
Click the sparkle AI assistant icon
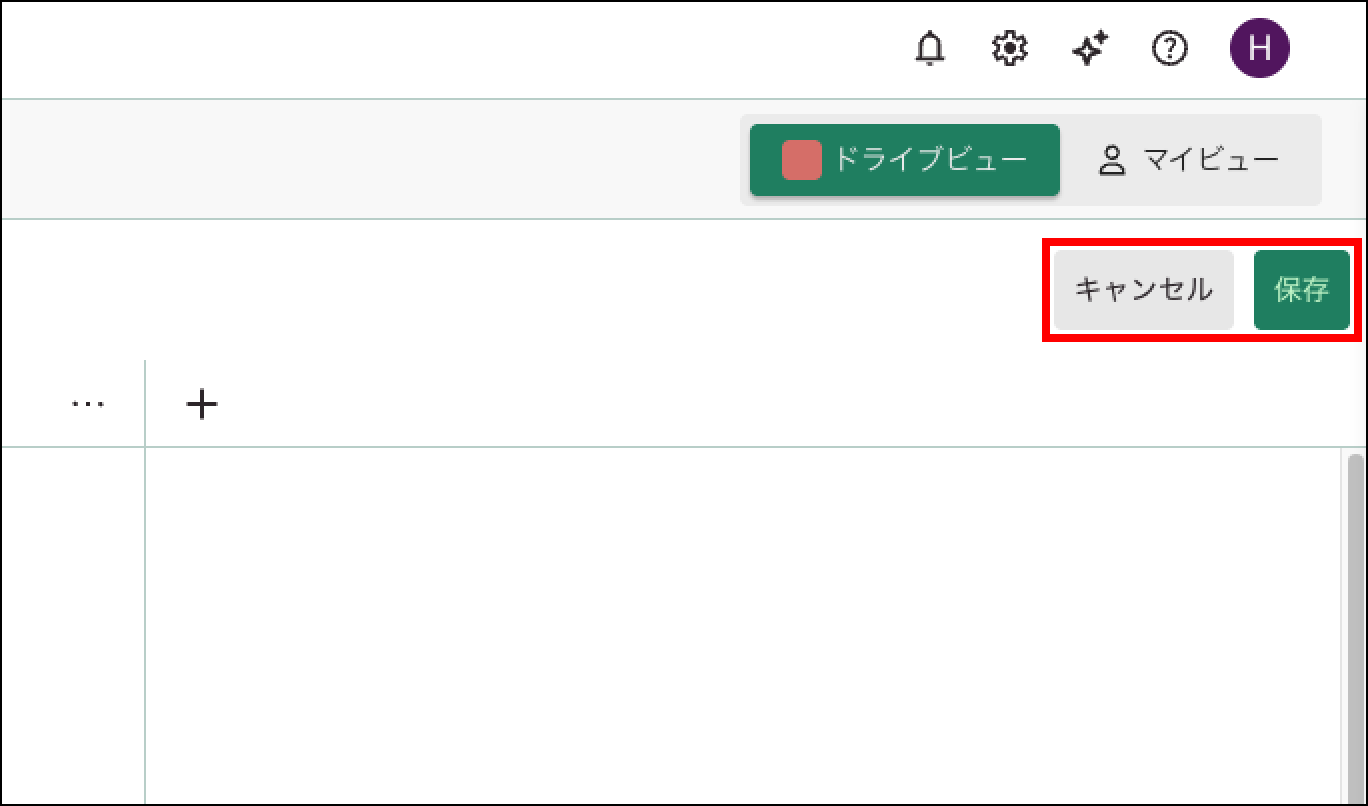[1090, 48]
